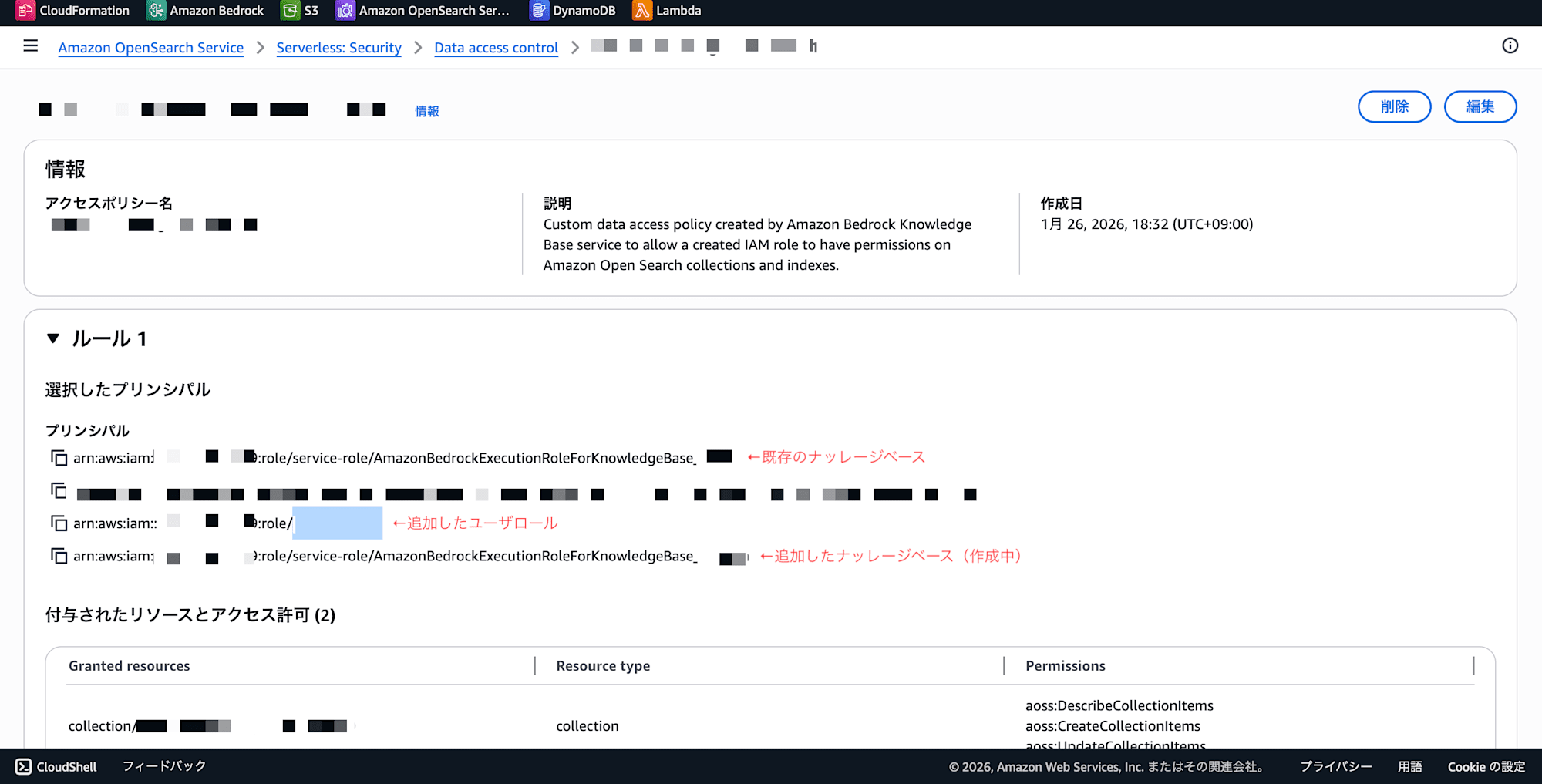Open the CloudShell terminal icon
1542x784 pixels.
(x=24, y=766)
